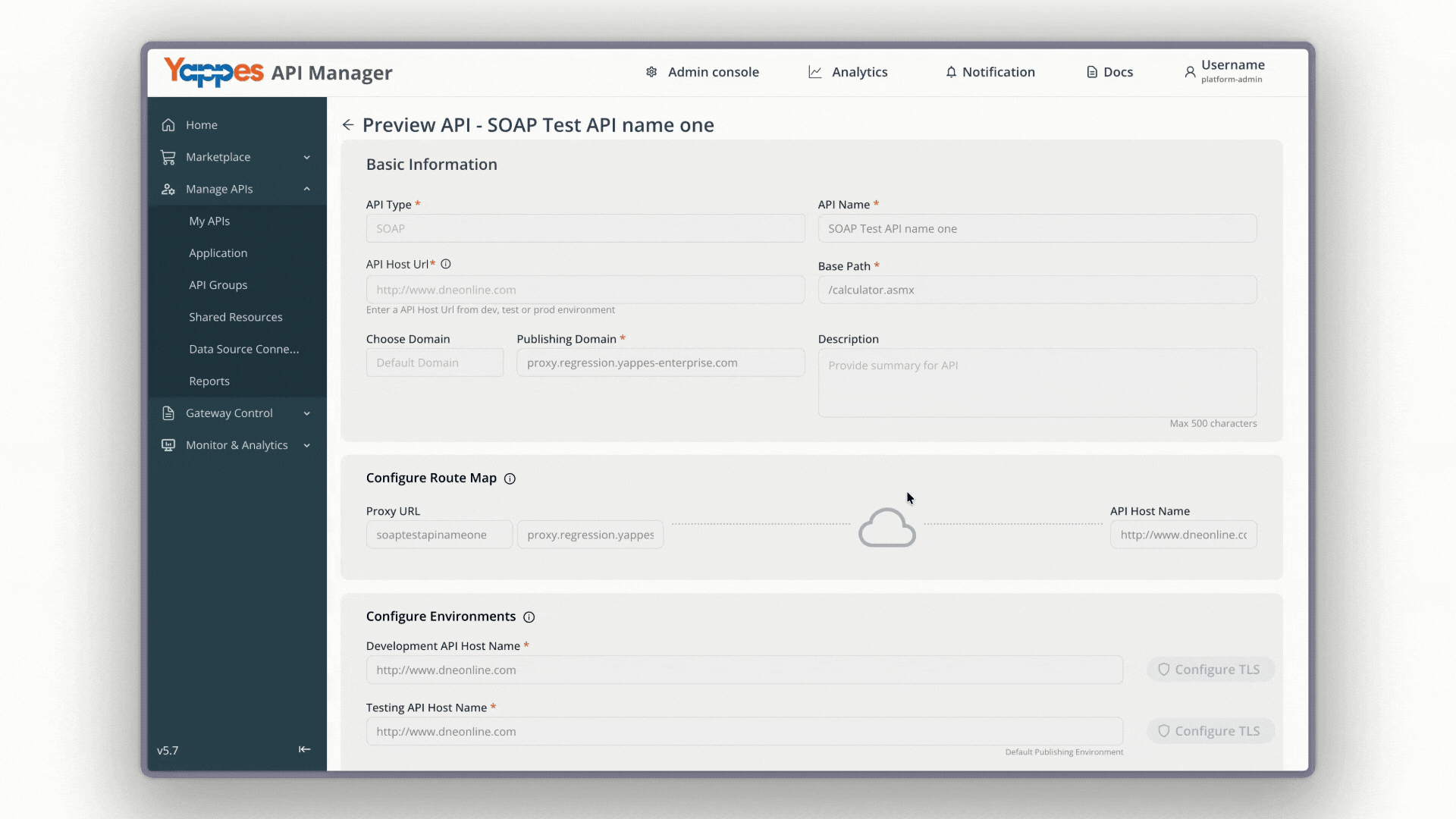Image resolution: width=1456 pixels, height=819 pixels.
Task: Configure TLS for Testing host
Action: click(x=1210, y=731)
